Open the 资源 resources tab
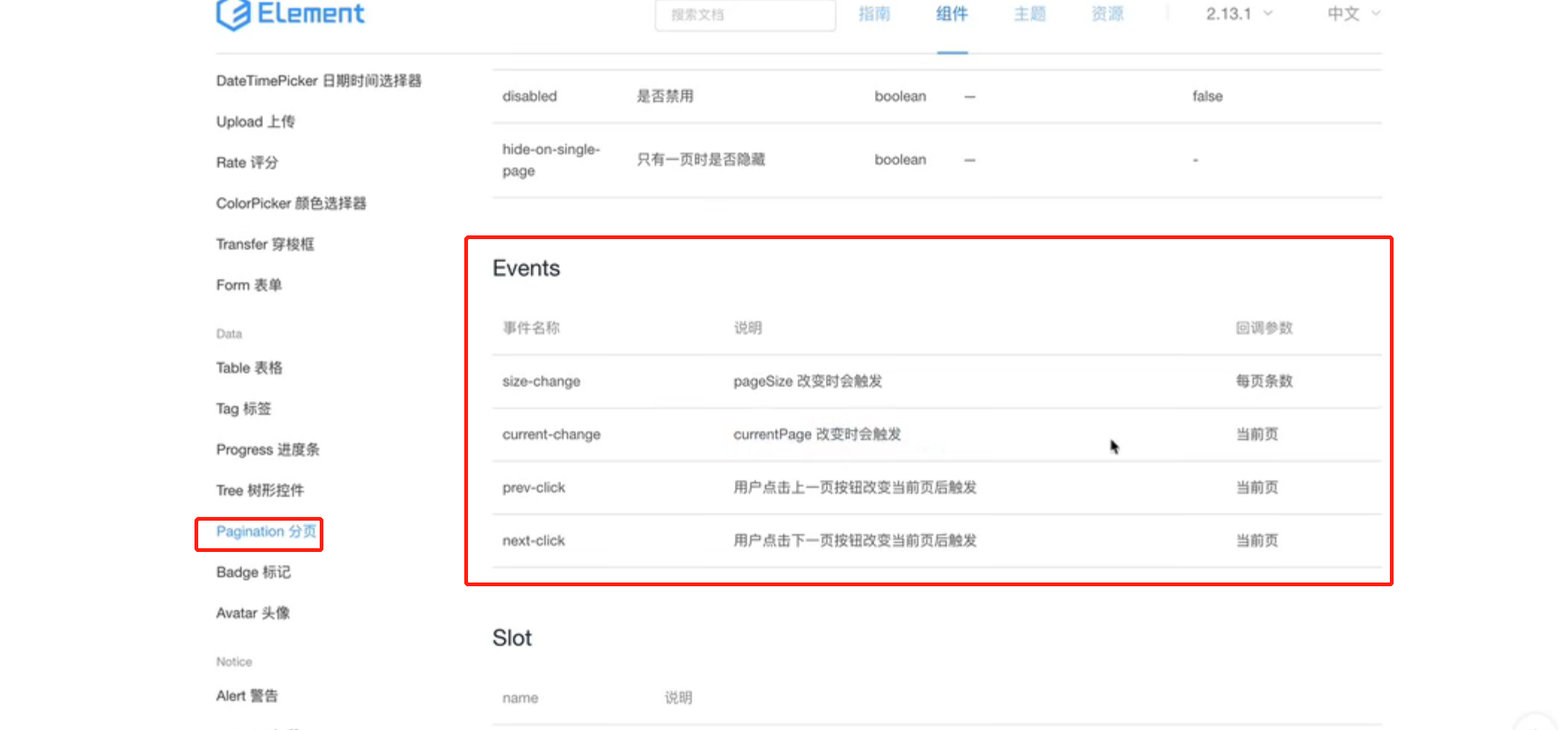 (1107, 14)
